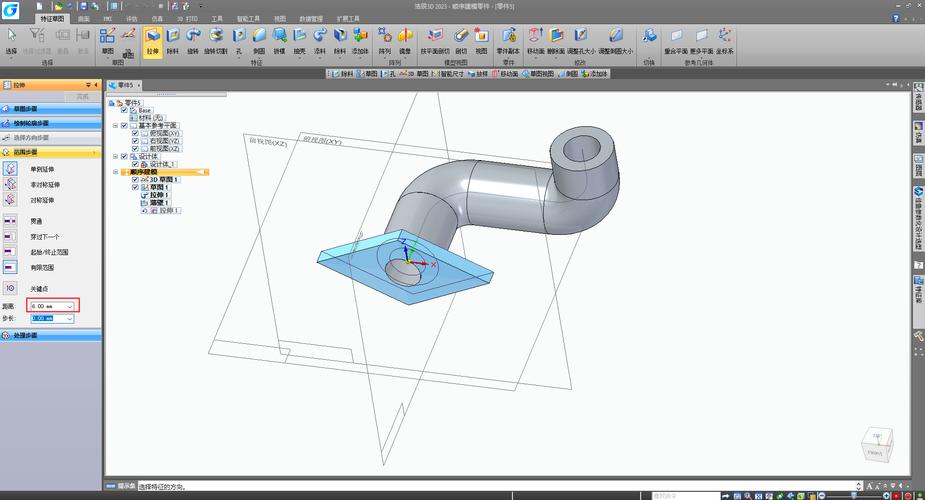Uncheck 俯视图(XY) plane visibility
The image size is (925, 500).
tap(135, 133)
